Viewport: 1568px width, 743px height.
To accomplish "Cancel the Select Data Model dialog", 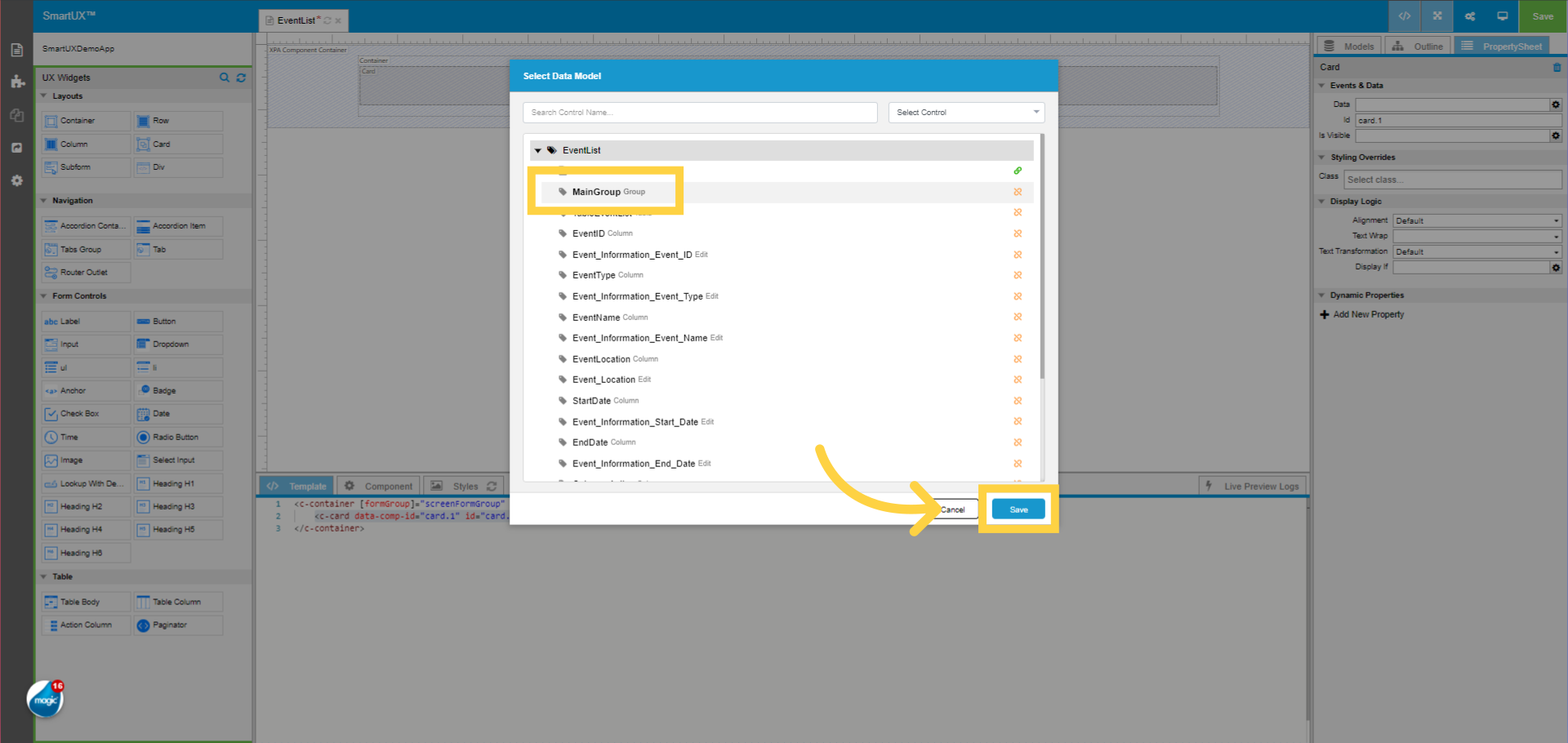I will pos(953,509).
